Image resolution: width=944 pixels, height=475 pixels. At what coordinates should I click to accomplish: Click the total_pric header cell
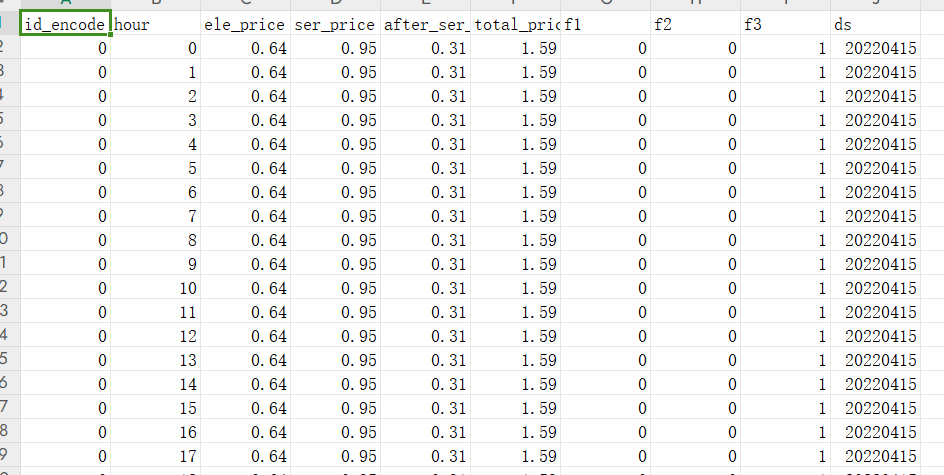(515, 24)
